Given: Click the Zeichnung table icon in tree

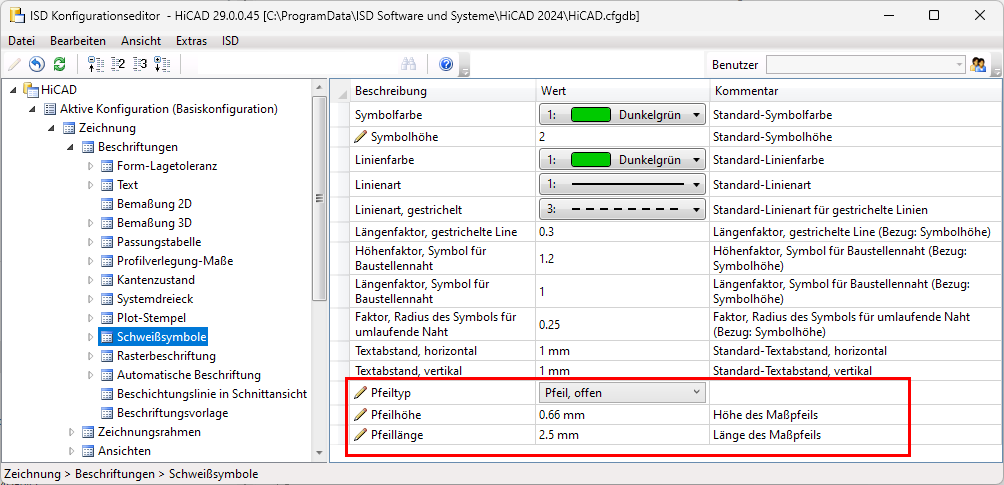Looking at the screenshot, I should (69, 128).
